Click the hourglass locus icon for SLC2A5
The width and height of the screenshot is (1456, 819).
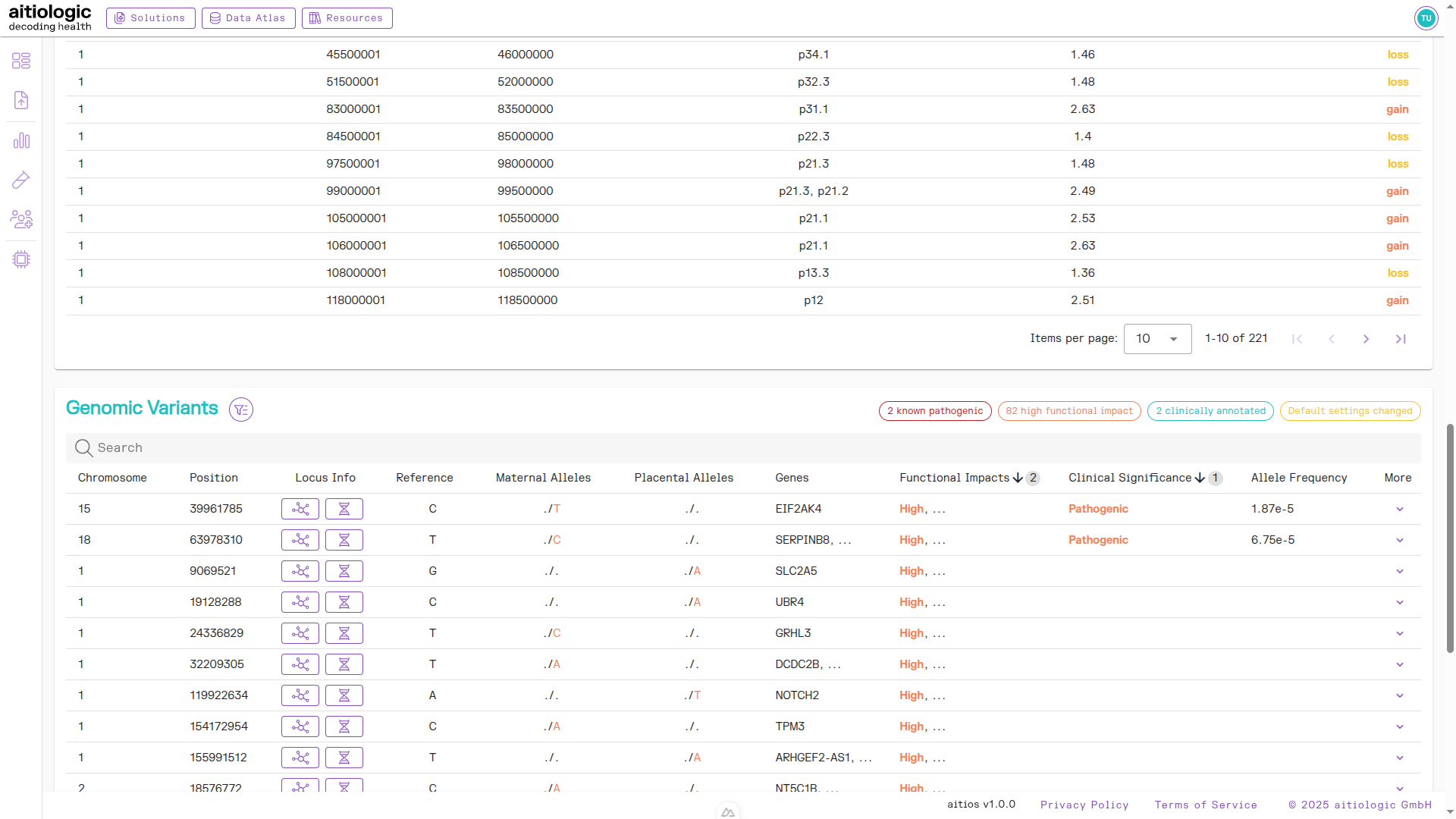point(344,571)
